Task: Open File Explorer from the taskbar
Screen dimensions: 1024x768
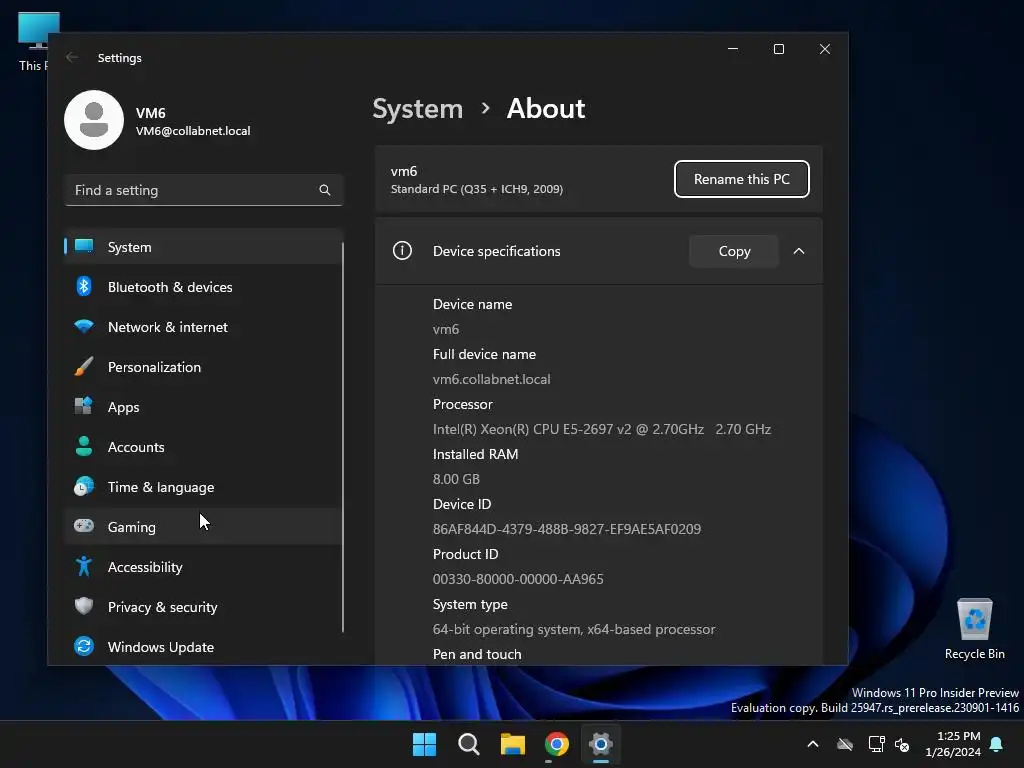Action: [513, 744]
